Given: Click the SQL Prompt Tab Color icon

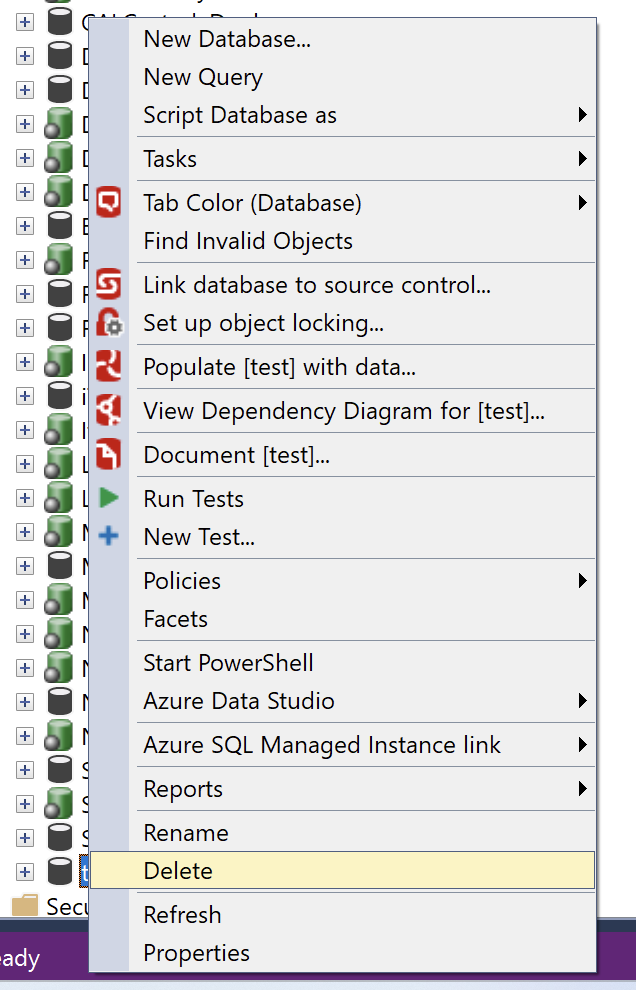Looking at the screenshot, I should [109, 202].
